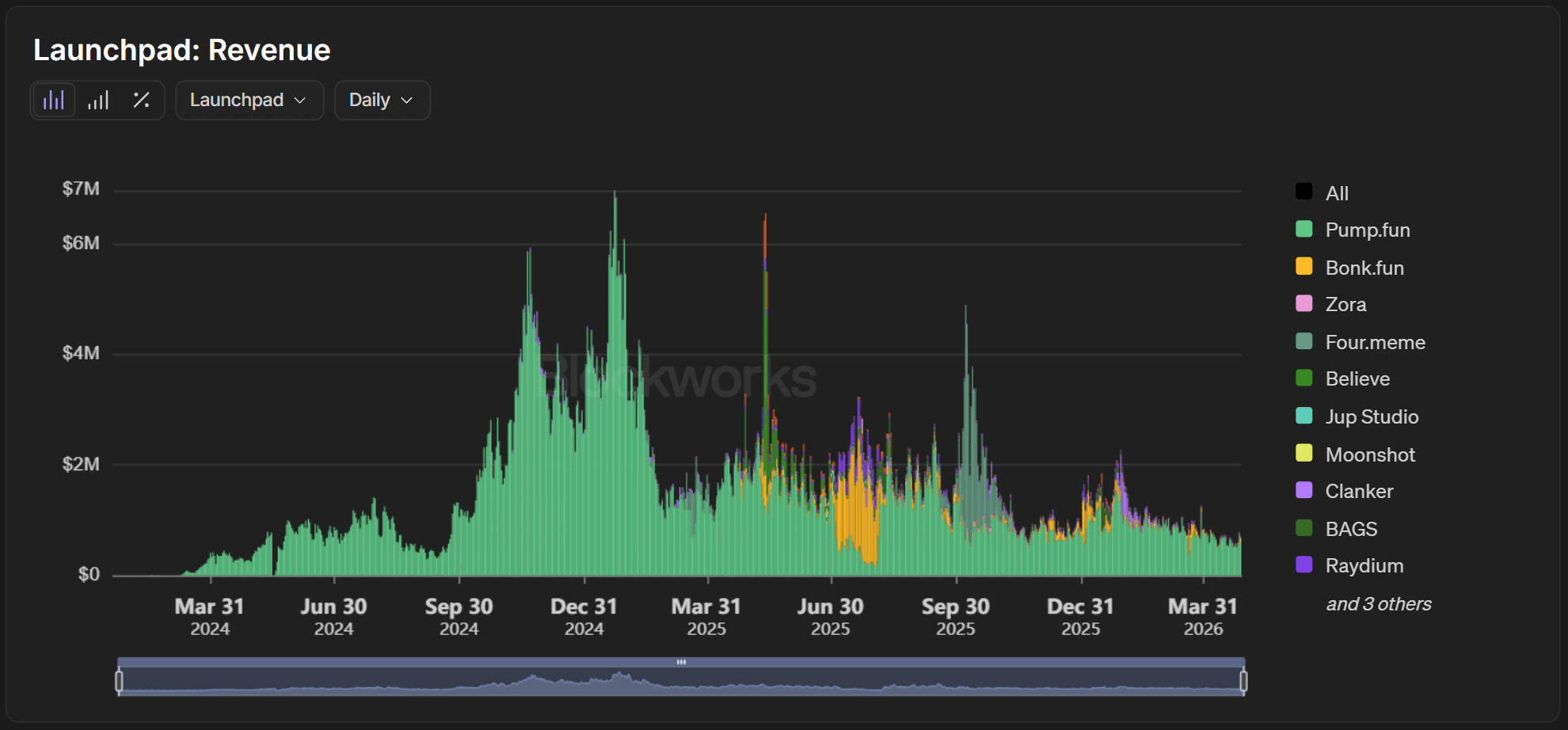The height and width of the screenshot is (730, 1568).
Task: Toggle Bonk.fun series visibility
Action: tap(1364, 268)
